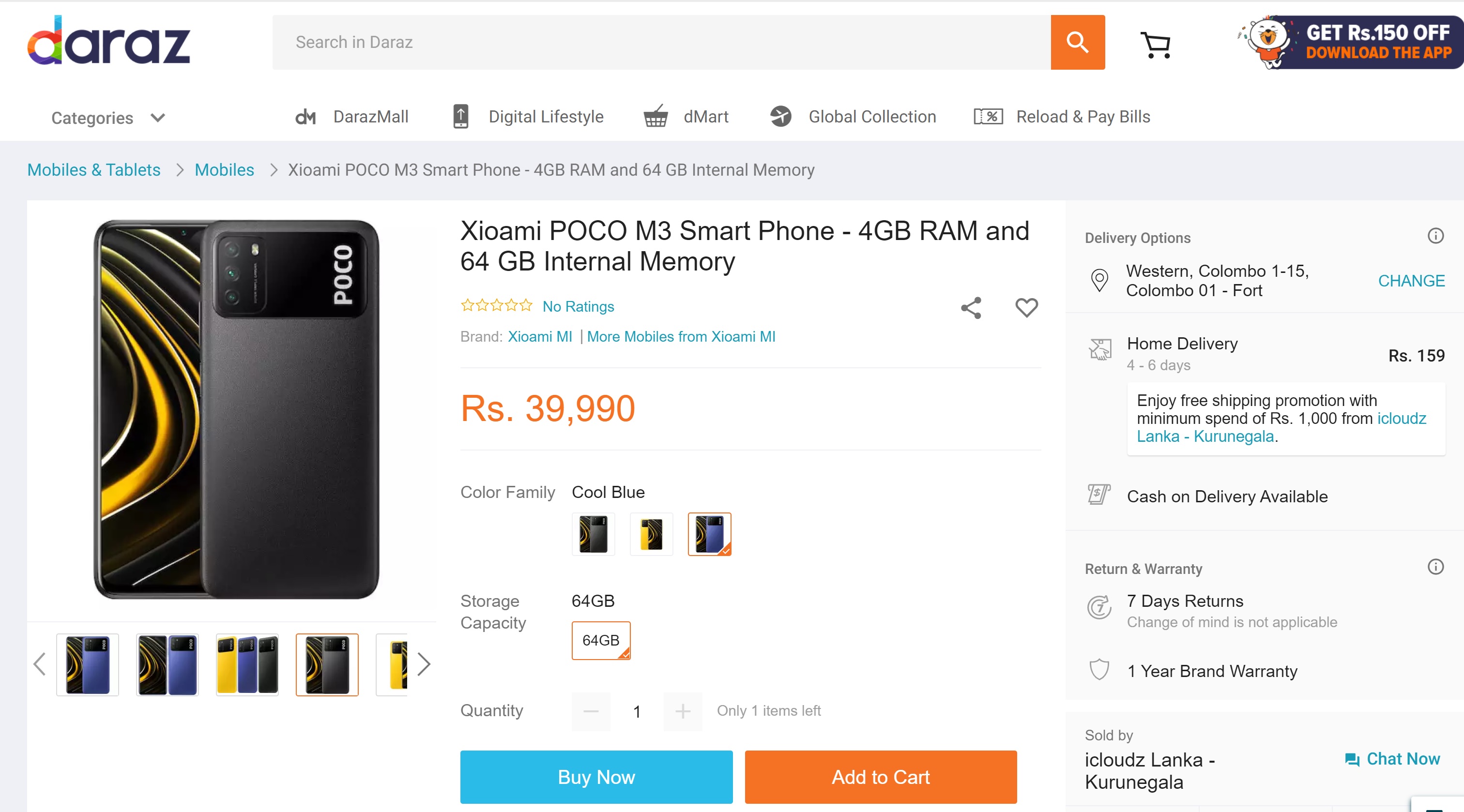The height and width of the screenshot is (812, 1464).
Task: Open the DarazMall menu item
Action: 352,117
